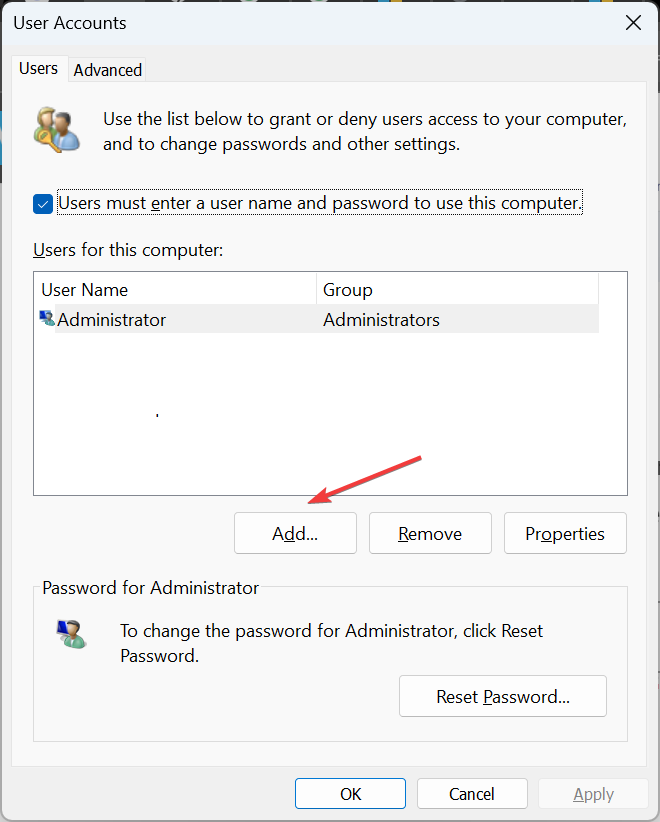The width and height of the screenshot is (660, 822).
Task: Click the Apply button
Action: (x=593, y=794)
